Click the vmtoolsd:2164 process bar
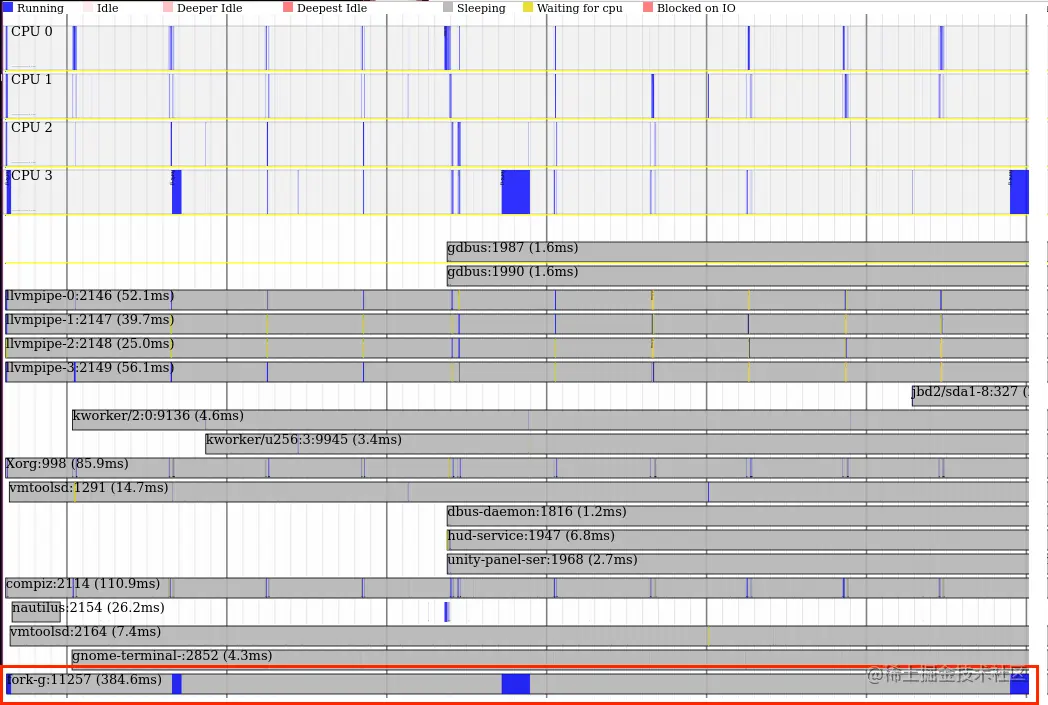The height and width of the screenshot is (705, 1048). coord(519,636)
